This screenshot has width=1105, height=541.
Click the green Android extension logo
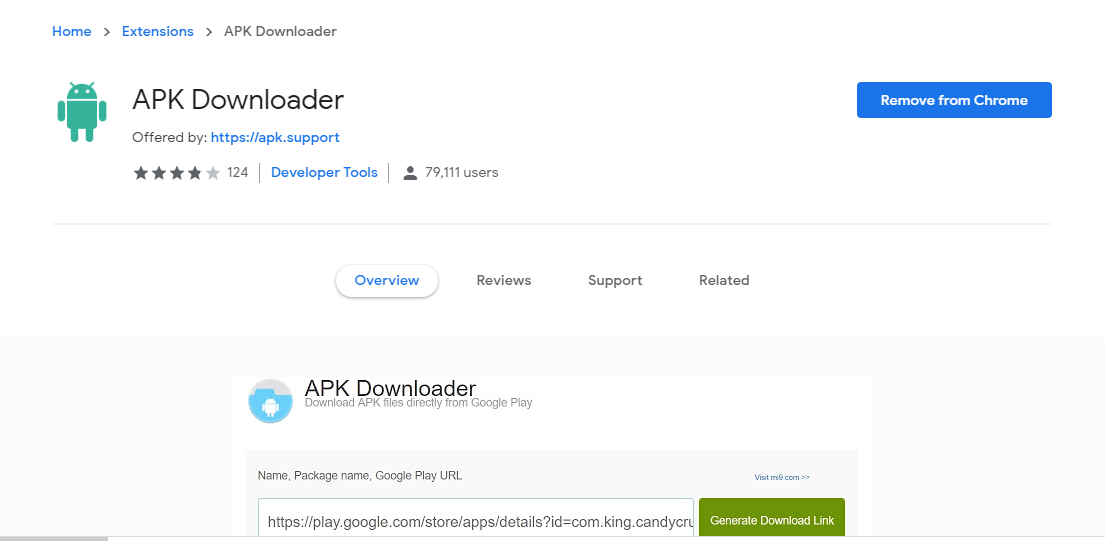(x=81, y=112)
